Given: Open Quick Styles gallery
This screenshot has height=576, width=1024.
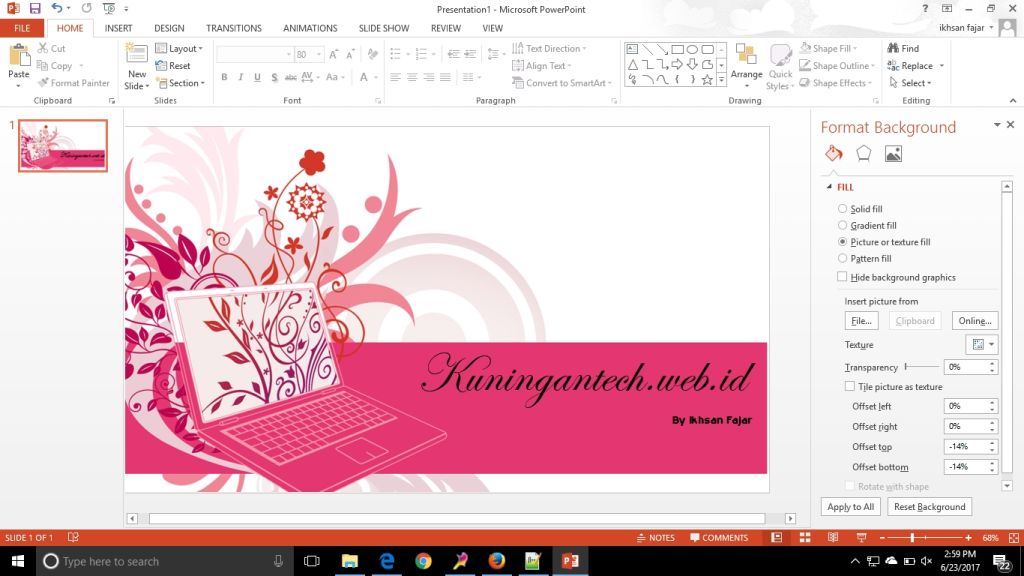Looking at the screenshot, I should (x=780, y=67).
